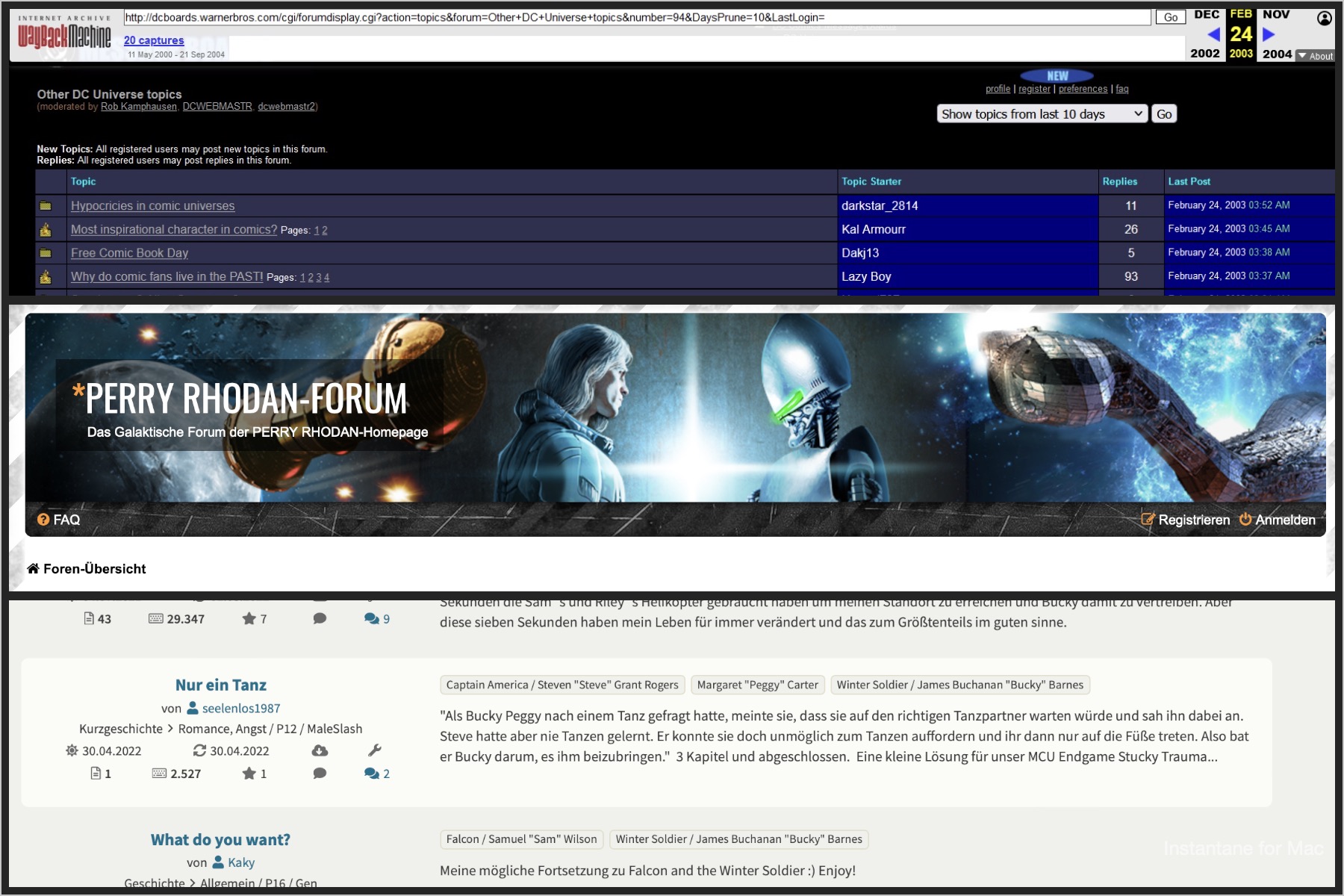1344x896 pixels.
Task: Open the Show topics from last 10 days dropdown
Action: pyautogui.click(x=1042, y=114)
